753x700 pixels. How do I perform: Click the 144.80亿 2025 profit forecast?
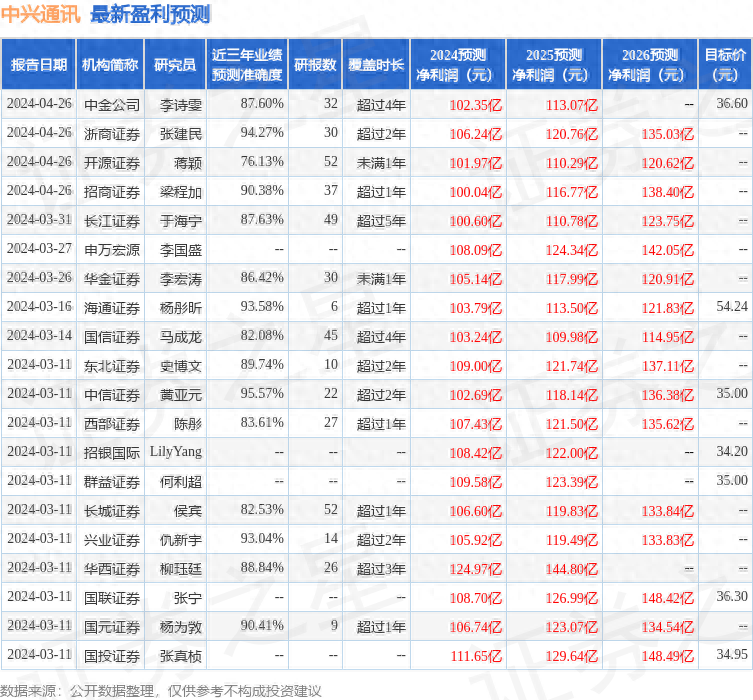(571, 569)
